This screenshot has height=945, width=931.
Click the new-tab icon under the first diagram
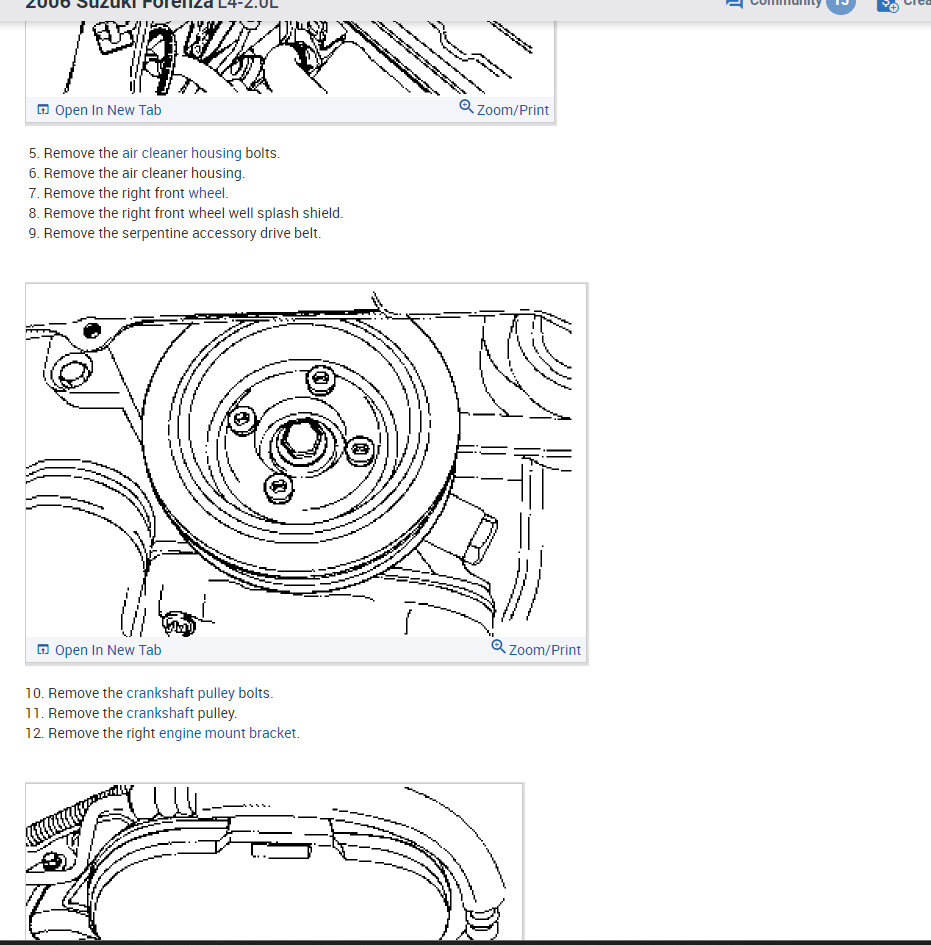(43, 110)
